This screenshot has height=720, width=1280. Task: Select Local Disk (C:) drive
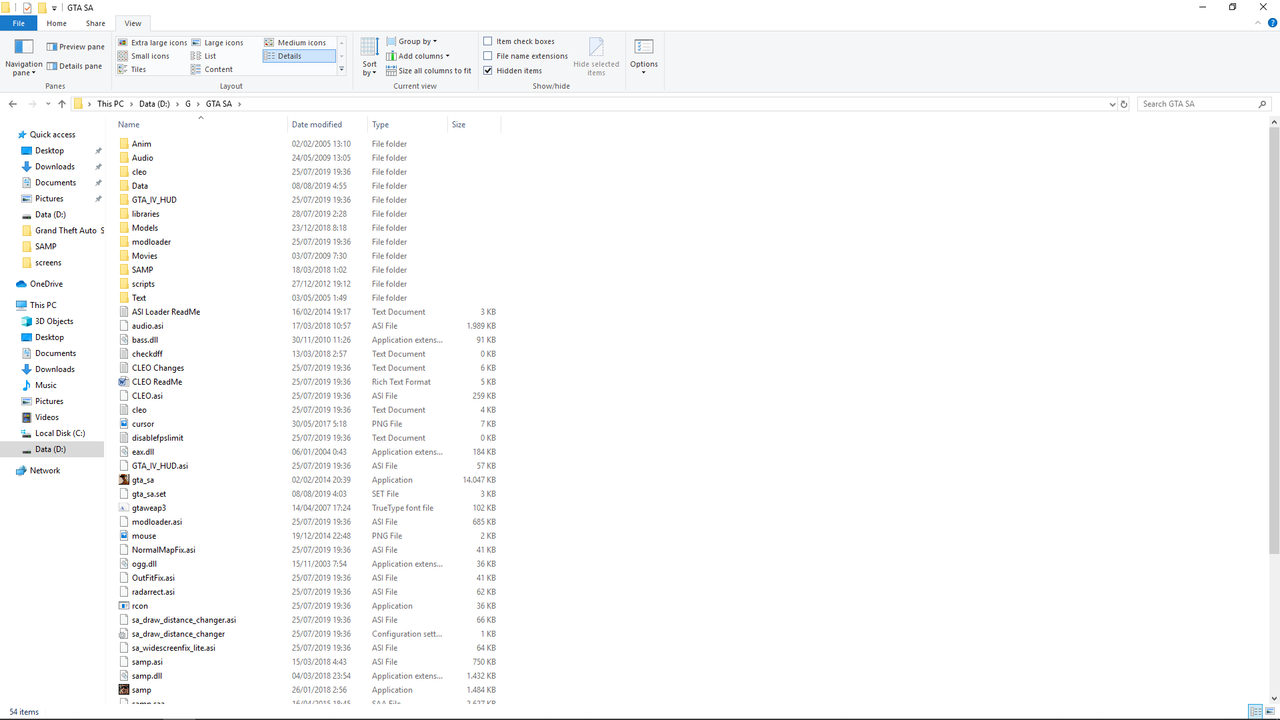(60, 433)
